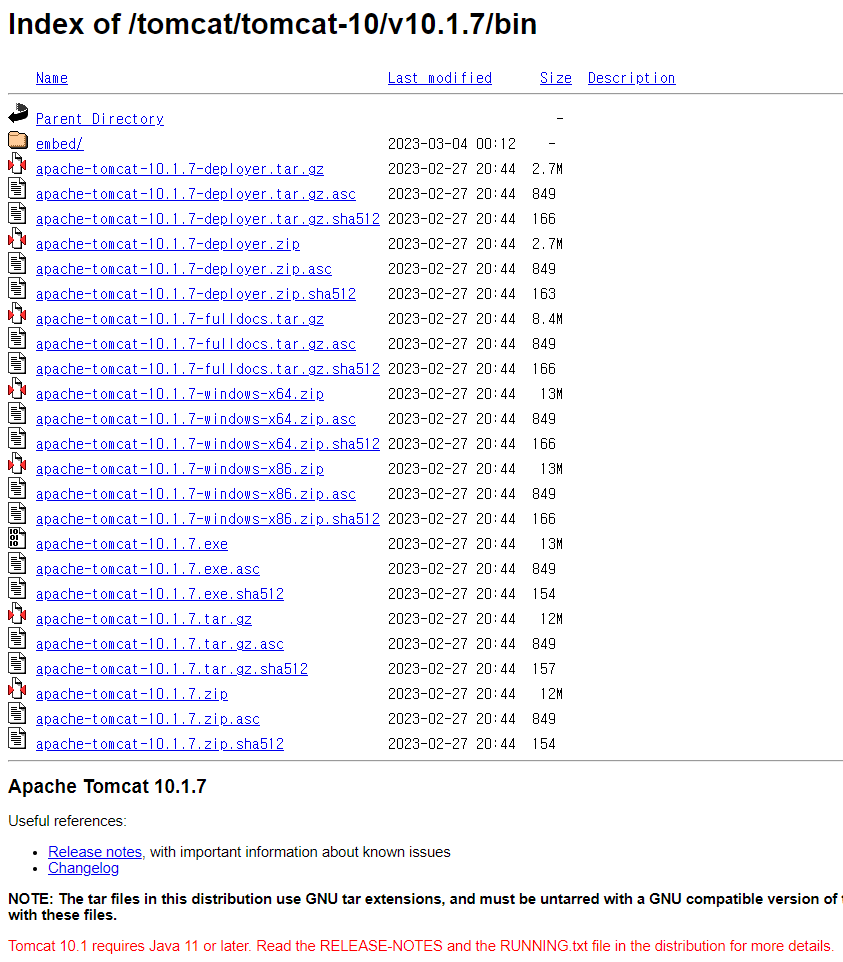Image resolution: width=843 pixels, height=962 pixels.
Task: Click the file icon beside apache-tomcat-10.1.7.tar.gz.sha512
Action: click(17, 664)
